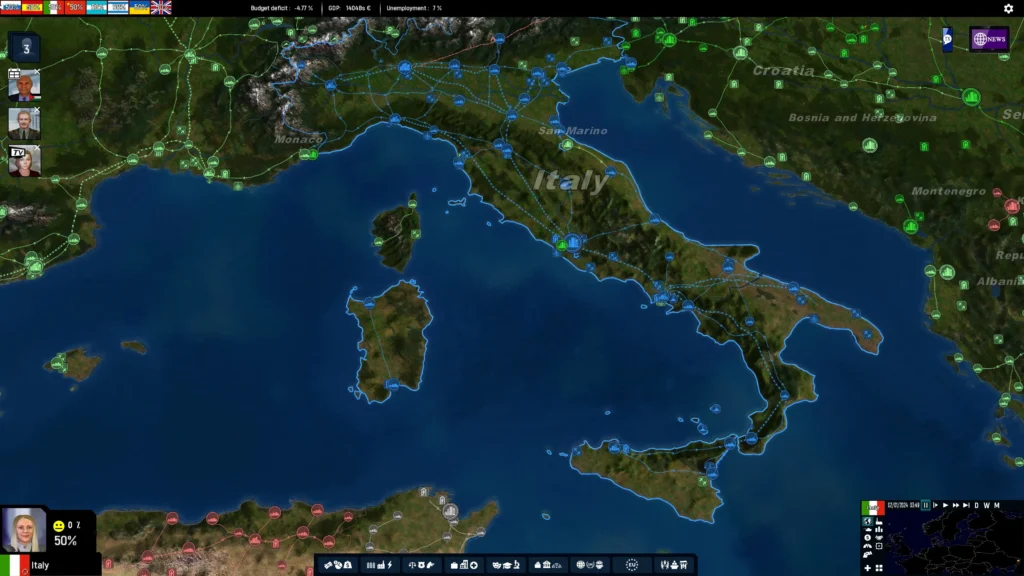
Task: Open the factory and energy menu
Action: tap(379, 565)
